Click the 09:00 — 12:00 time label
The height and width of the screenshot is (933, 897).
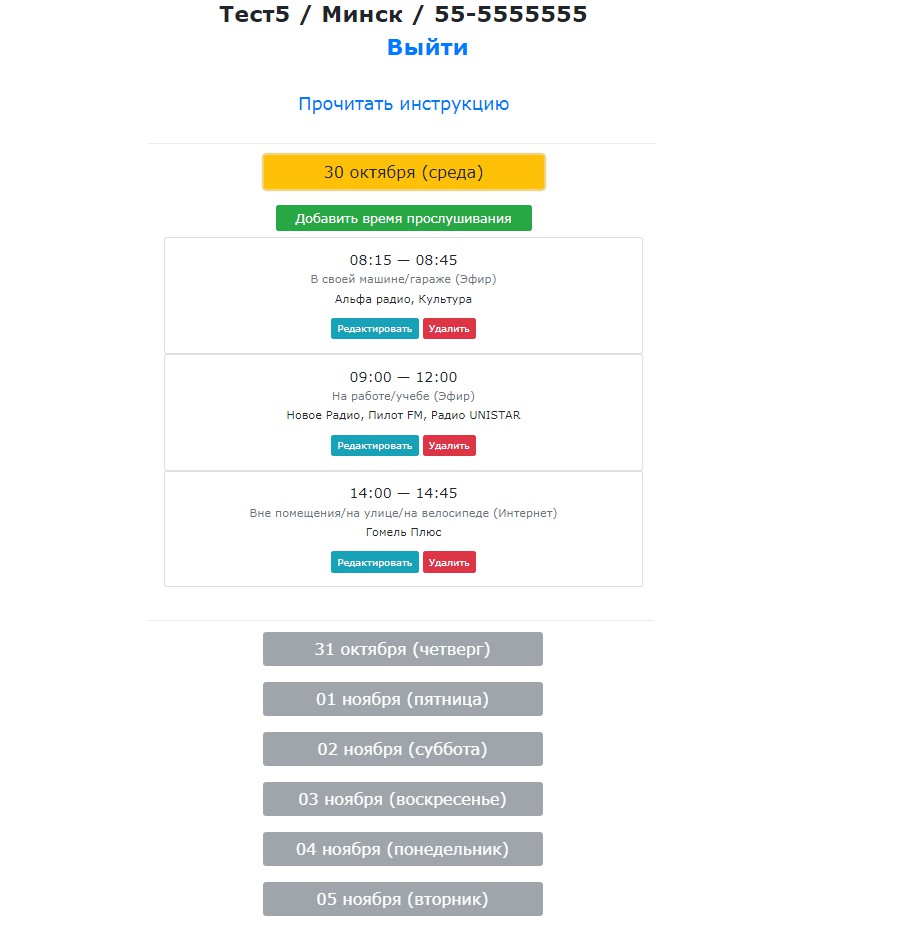tap(403, 377)
